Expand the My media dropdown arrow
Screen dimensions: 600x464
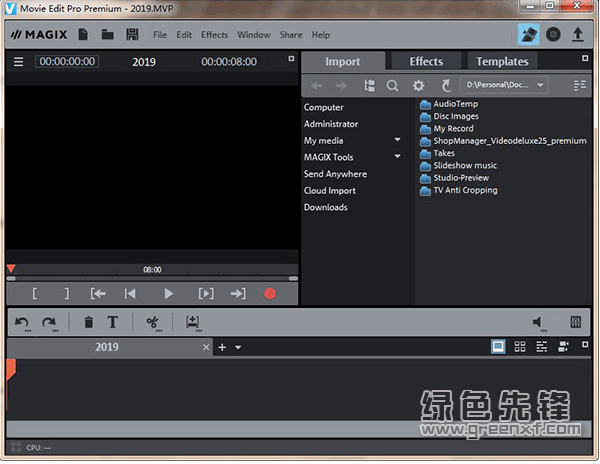(398, 140)
